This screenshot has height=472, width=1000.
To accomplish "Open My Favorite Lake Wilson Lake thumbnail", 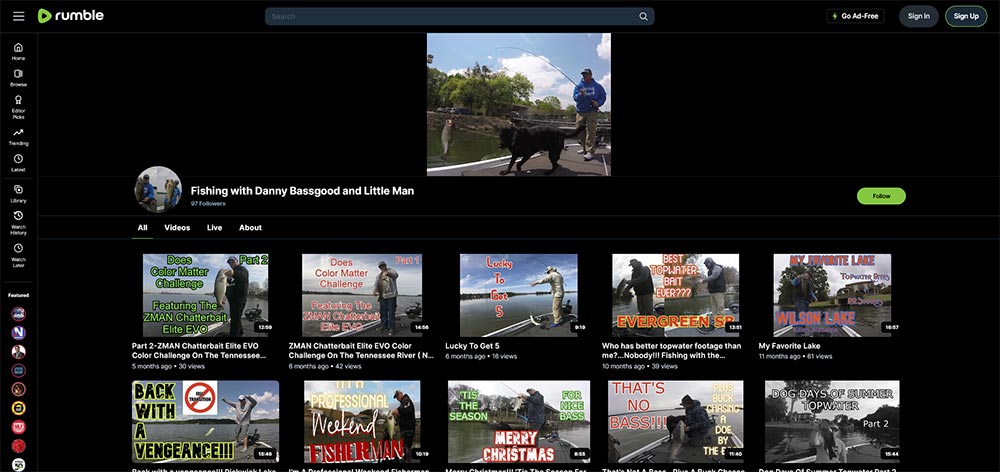I will click(832, 295).
